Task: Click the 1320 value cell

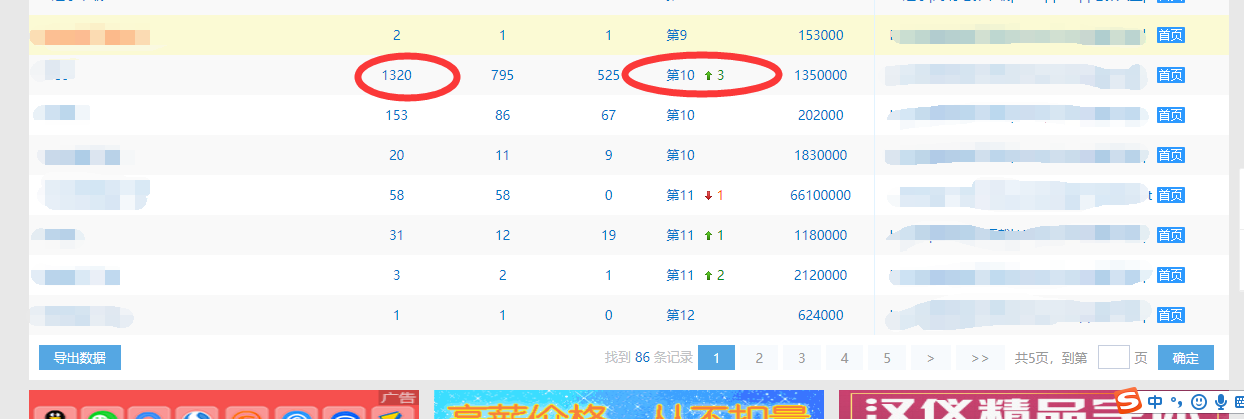Action: [397, 75]
